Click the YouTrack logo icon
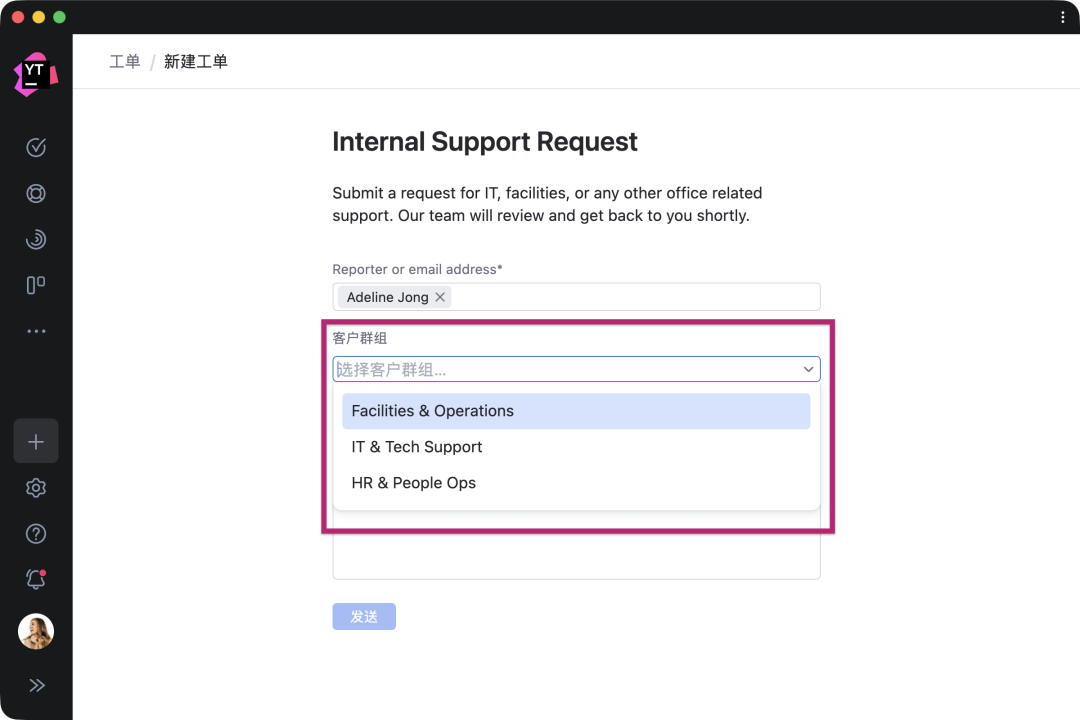Screen dimensions: 1080x720 (36, 74)
